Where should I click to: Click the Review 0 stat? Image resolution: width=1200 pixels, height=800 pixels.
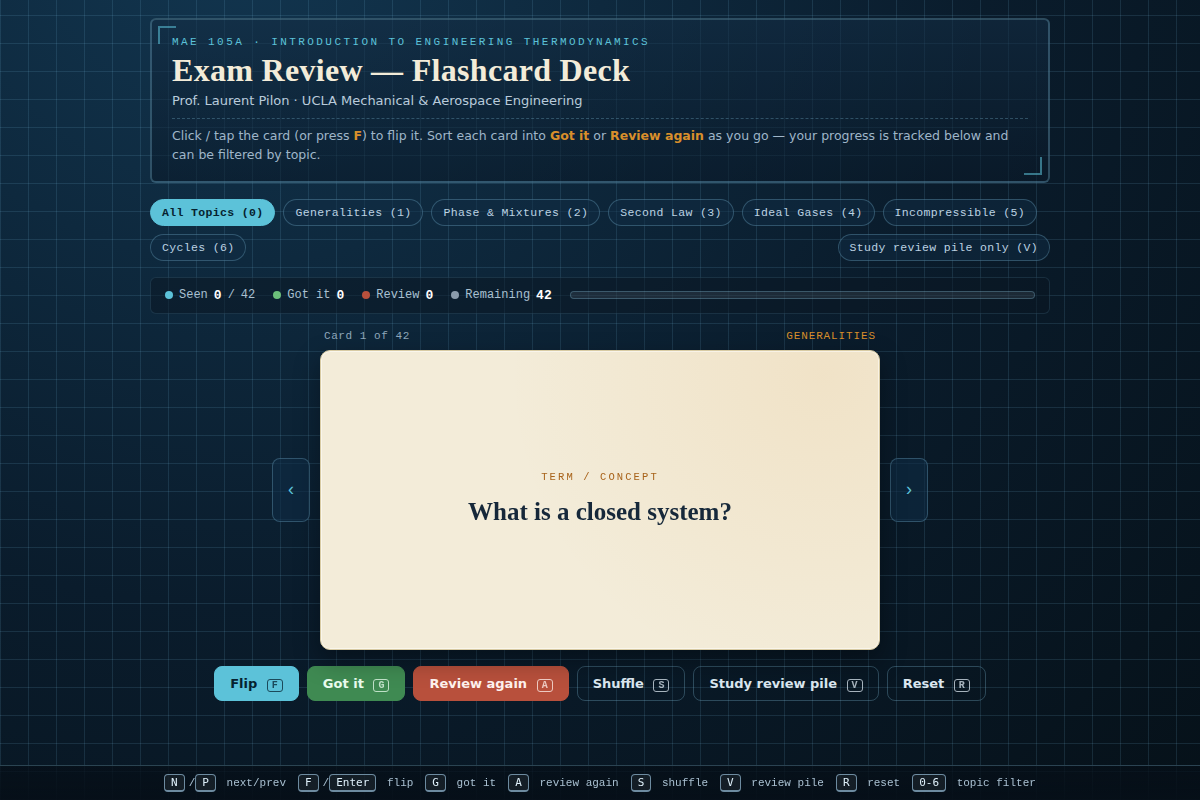pyautogui.click(x=398, y=295)
